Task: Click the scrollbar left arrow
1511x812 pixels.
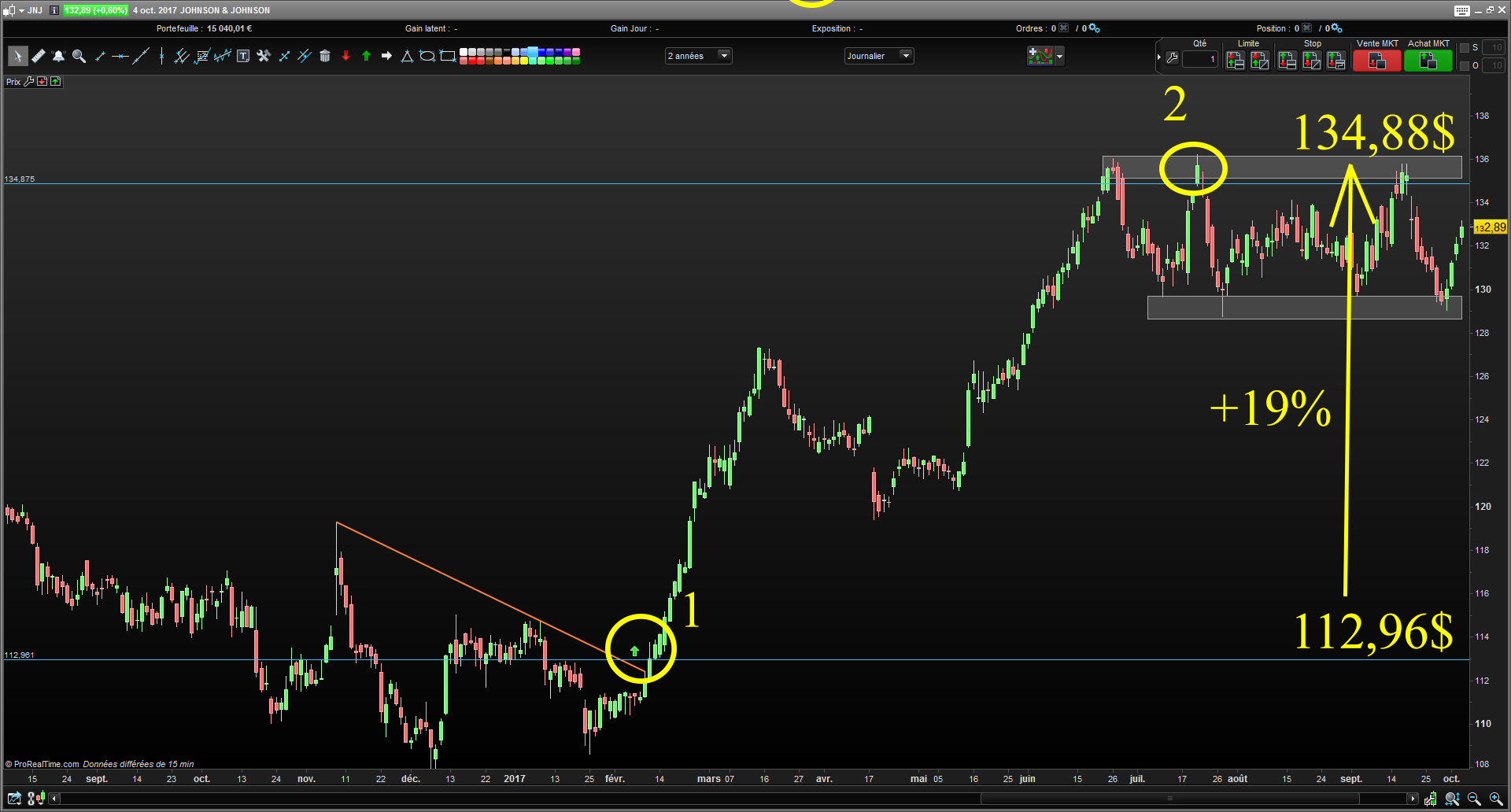Action: click(54, 799)
